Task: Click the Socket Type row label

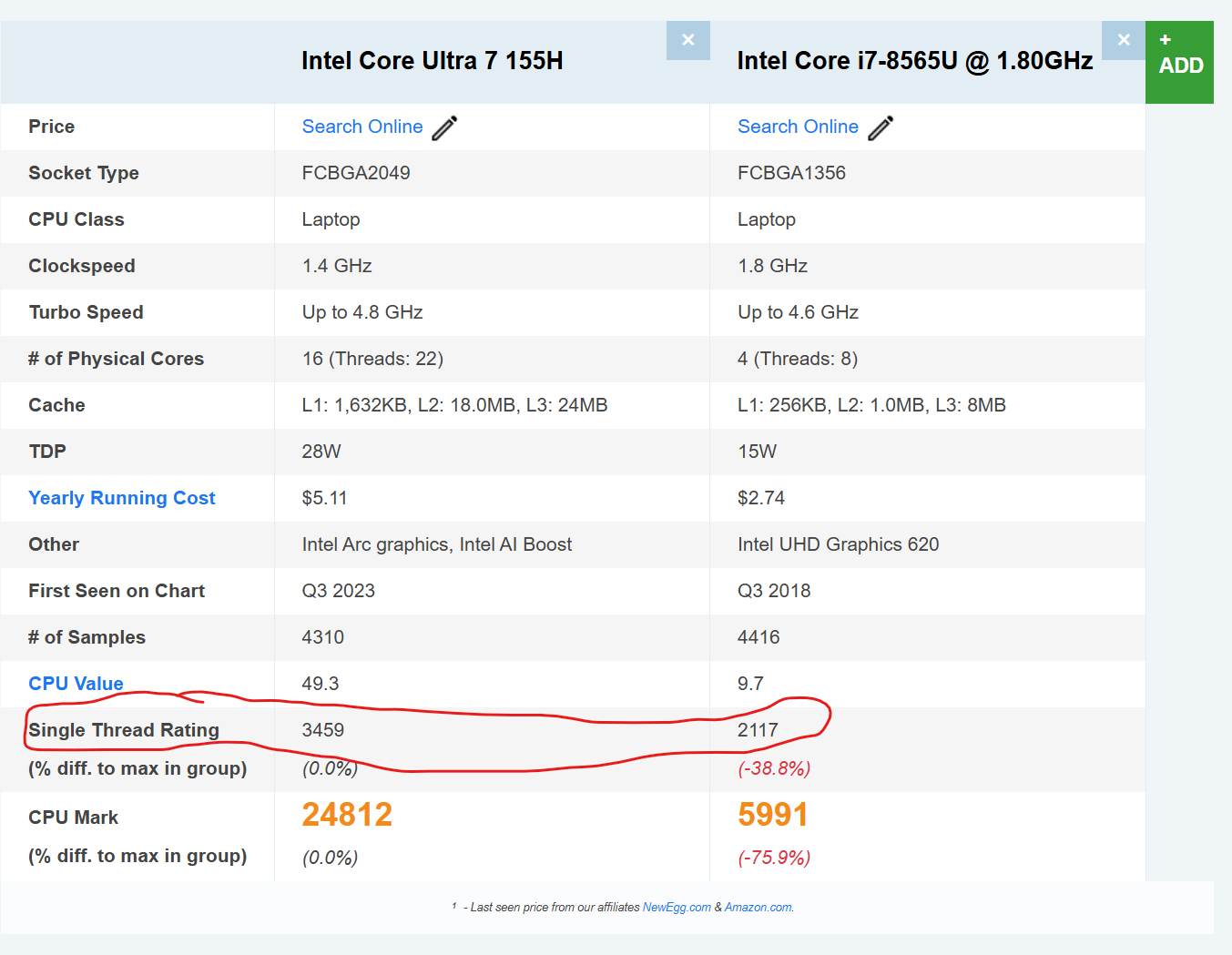Action: pyautogui.click(x=84, y=173)
